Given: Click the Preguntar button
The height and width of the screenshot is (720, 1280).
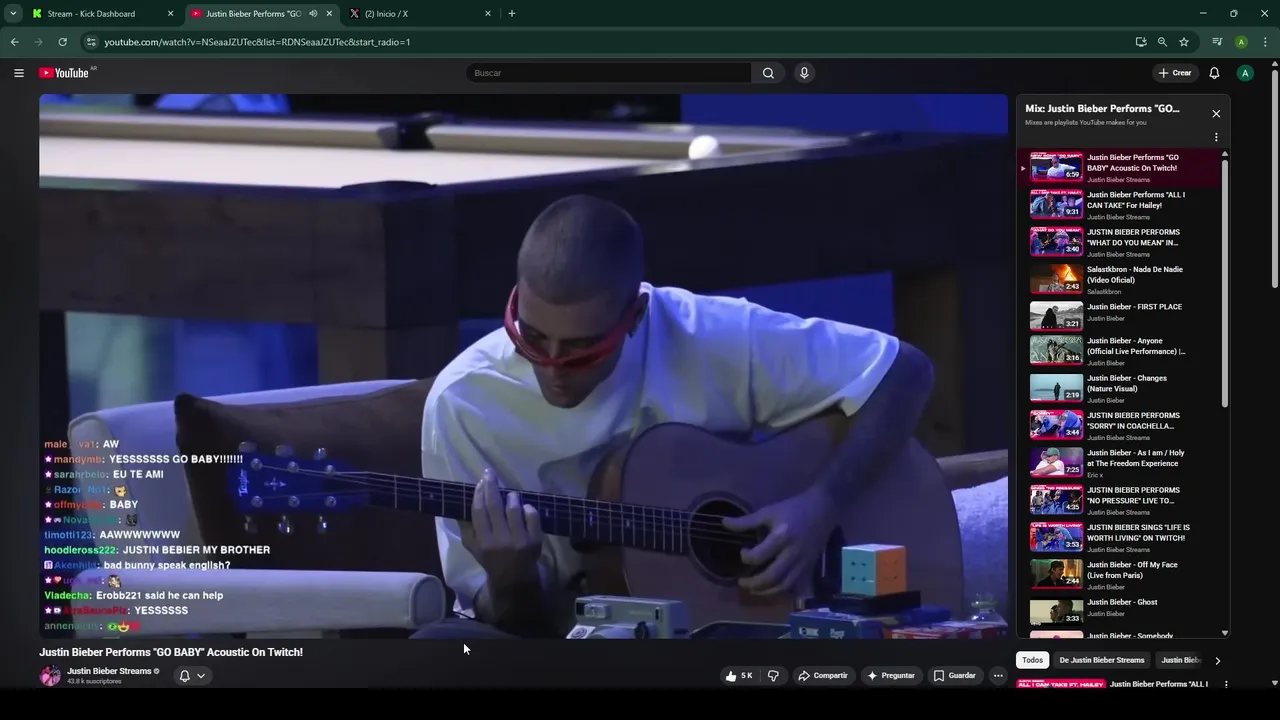Looking at the screenshot, I should coord(890,676).
